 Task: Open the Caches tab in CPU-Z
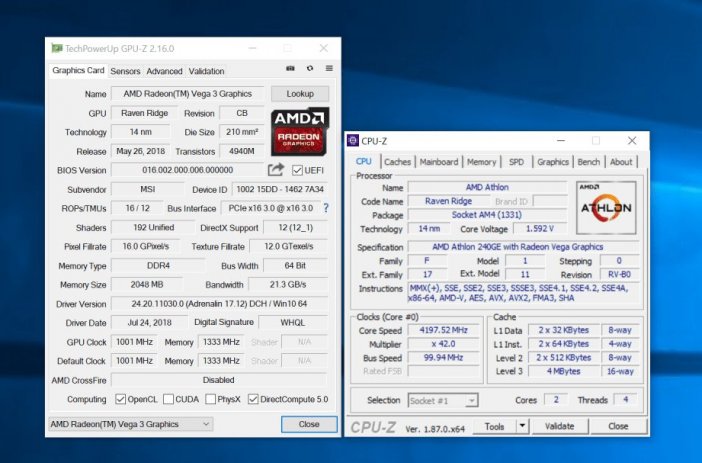coord(397,162)
